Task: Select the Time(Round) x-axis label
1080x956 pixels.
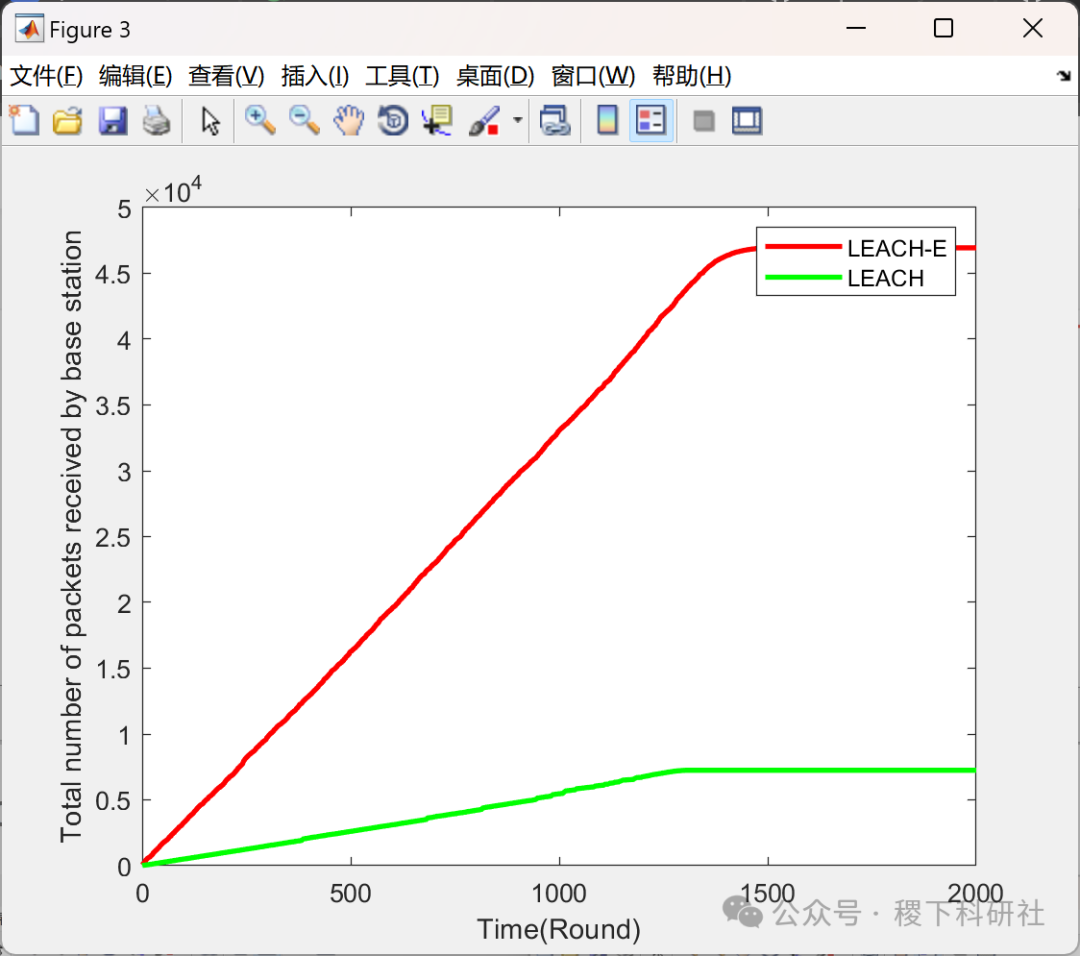Action: click(559, 929)
